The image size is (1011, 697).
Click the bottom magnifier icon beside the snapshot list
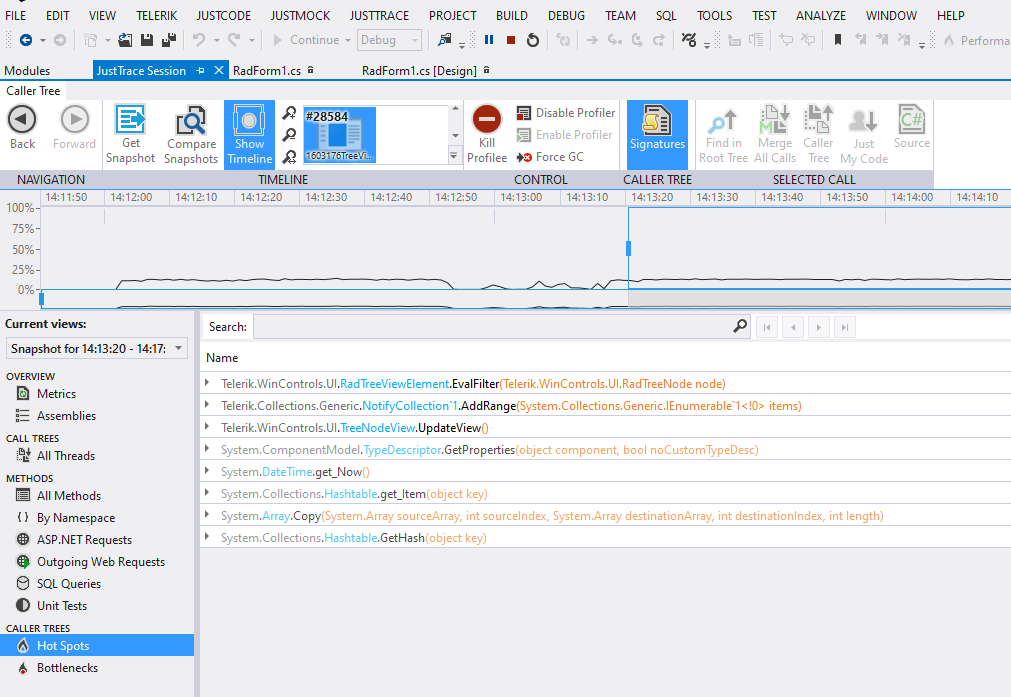(290, 157)
